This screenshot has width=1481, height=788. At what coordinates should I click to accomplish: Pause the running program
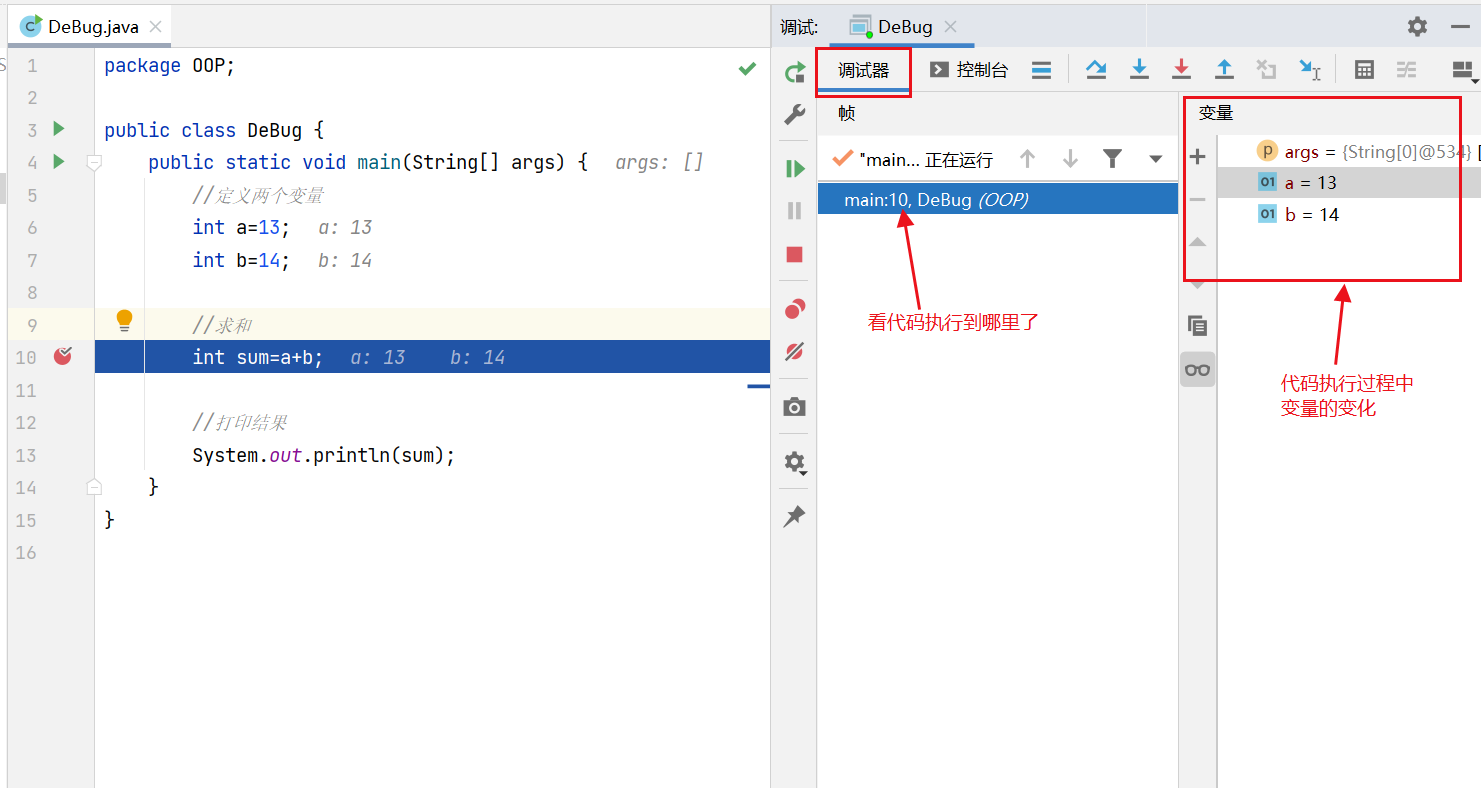(x=795, y=211)
